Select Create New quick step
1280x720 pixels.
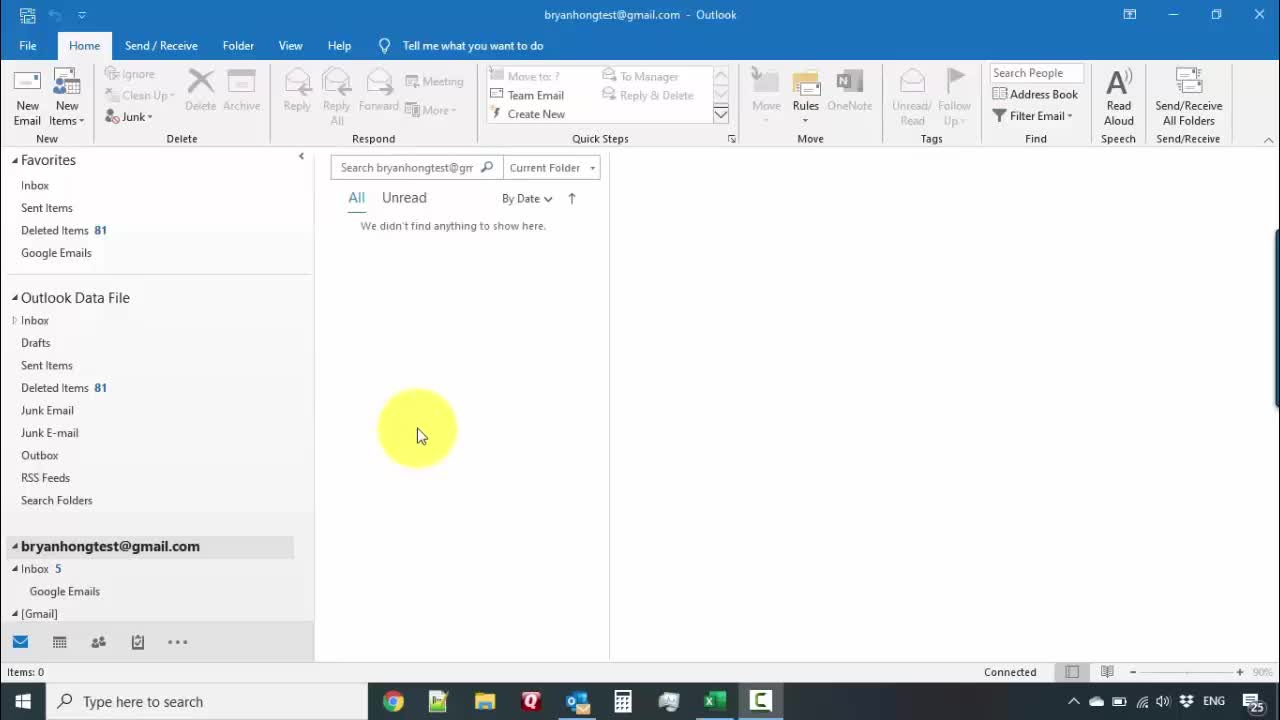pyautogui.click(x=535, y=114)
